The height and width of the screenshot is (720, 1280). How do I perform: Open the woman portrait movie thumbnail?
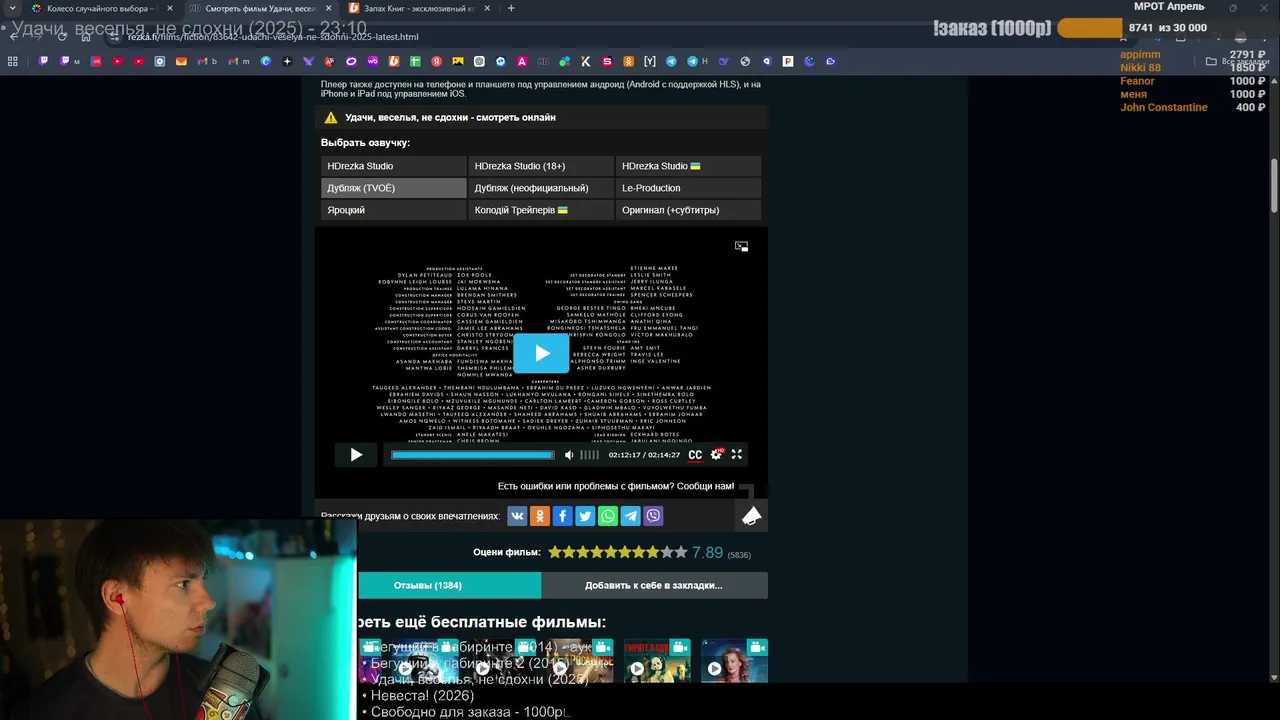[x=734, y=661]
